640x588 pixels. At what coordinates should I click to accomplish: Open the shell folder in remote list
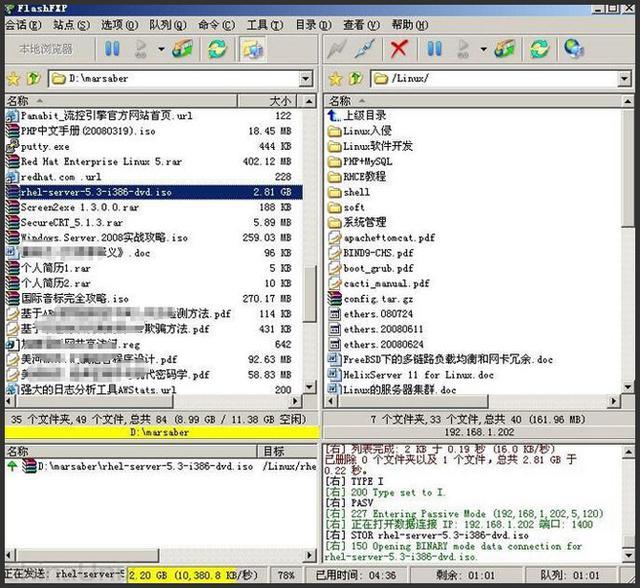click(356, 191)
